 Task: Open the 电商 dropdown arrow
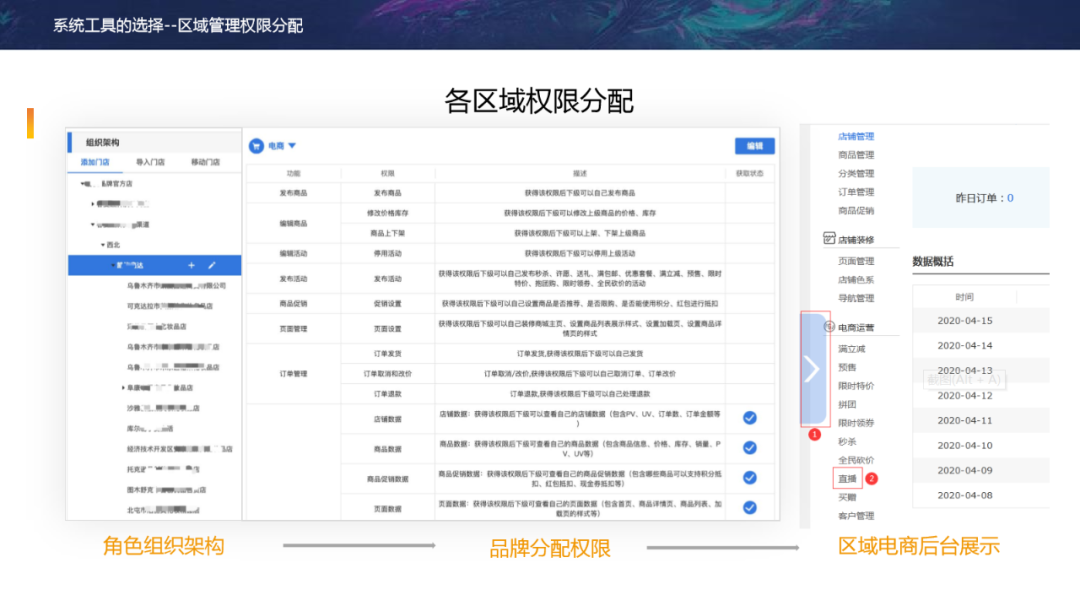(292, 146)
